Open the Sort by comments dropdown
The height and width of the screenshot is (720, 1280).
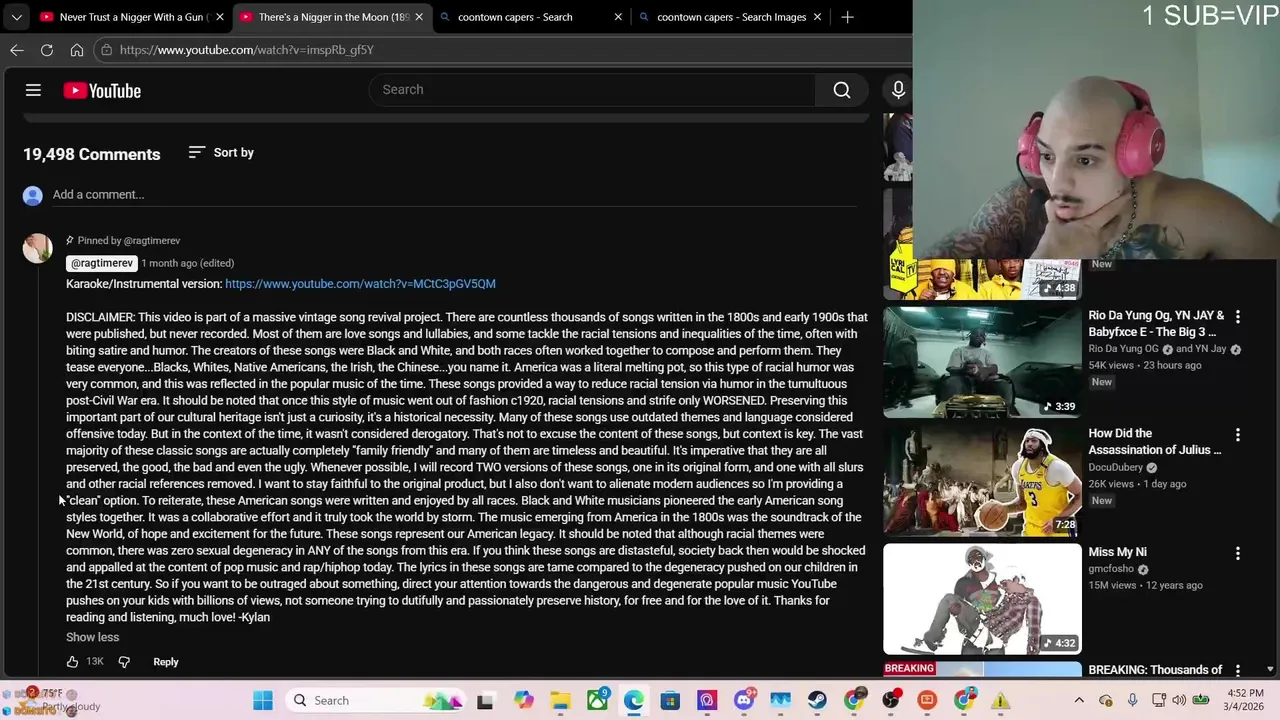pos(221,153)
